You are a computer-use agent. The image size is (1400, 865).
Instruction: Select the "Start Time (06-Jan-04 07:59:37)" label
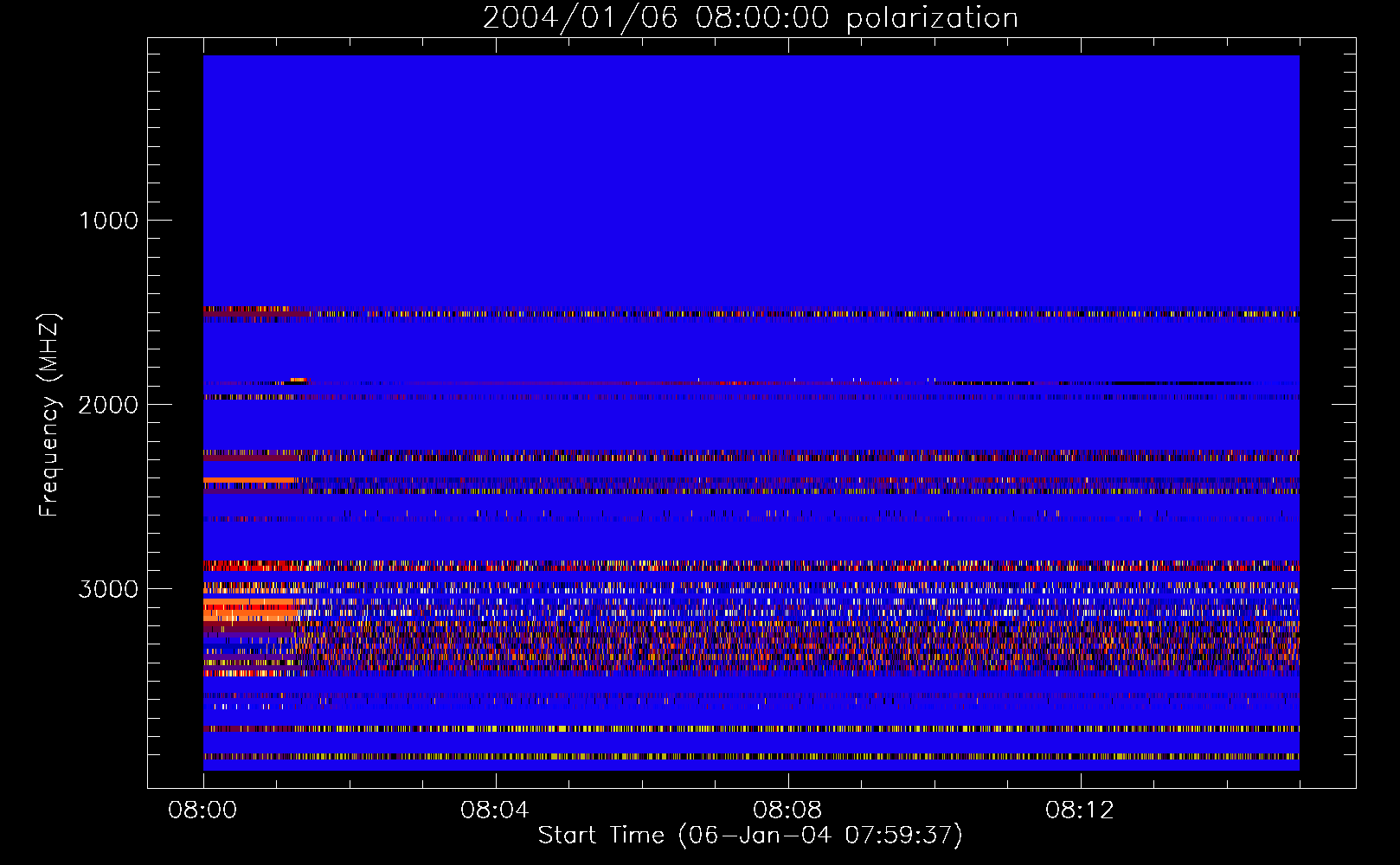[x=750, y=836]
